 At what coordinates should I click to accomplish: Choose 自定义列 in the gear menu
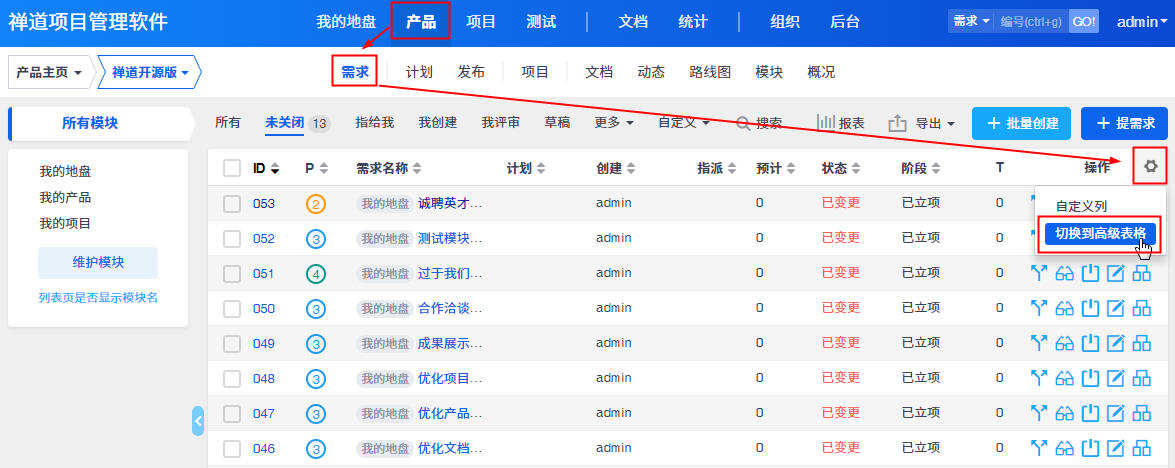tap(1081, 206)
